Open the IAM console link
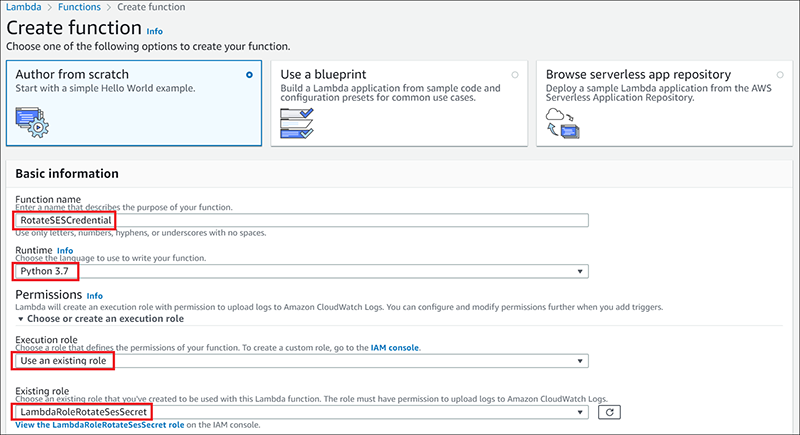 [x=395, y=348]
